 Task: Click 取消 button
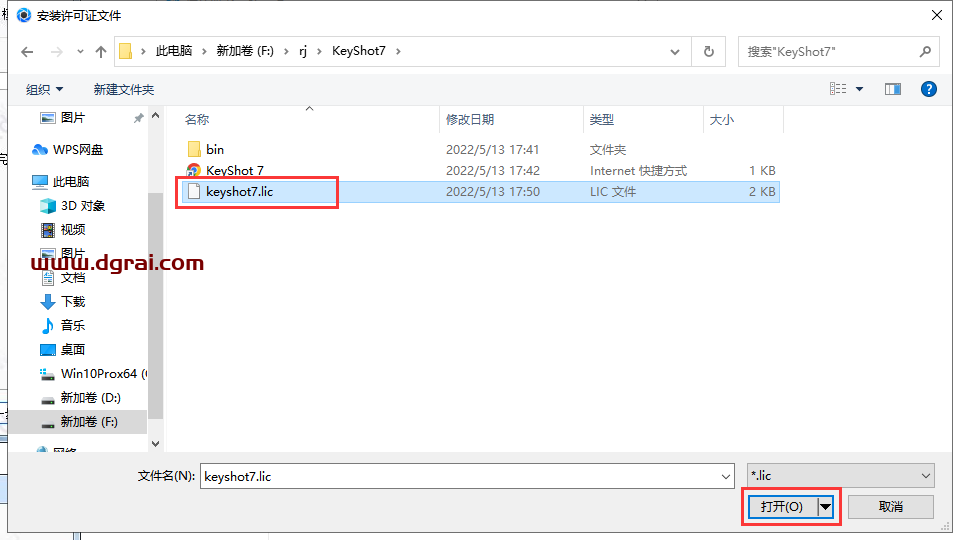coord(891,506)
